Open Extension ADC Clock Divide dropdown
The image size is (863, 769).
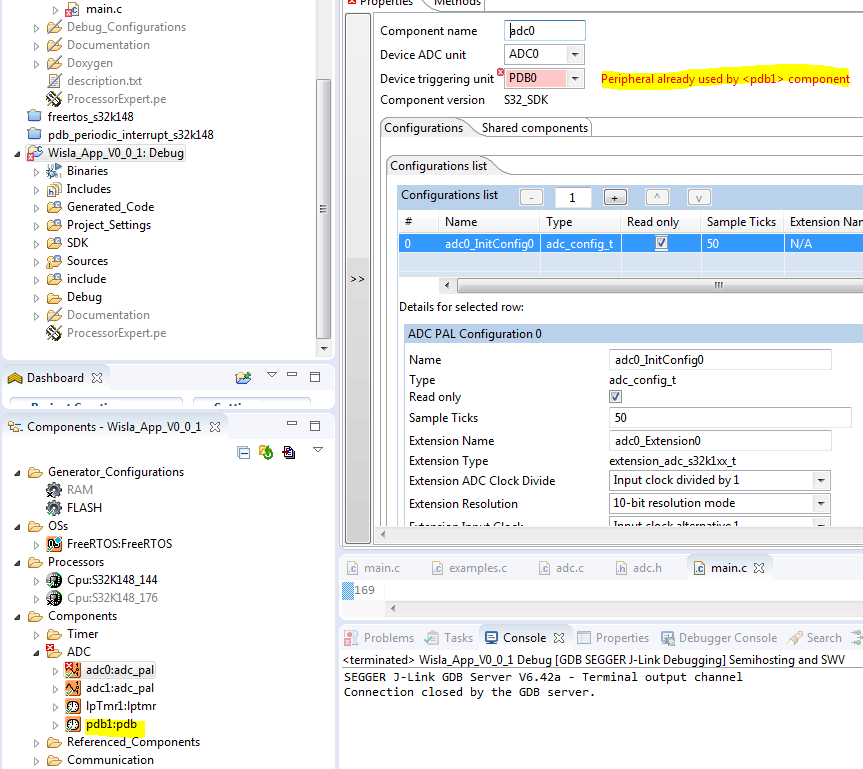[821, 481]
